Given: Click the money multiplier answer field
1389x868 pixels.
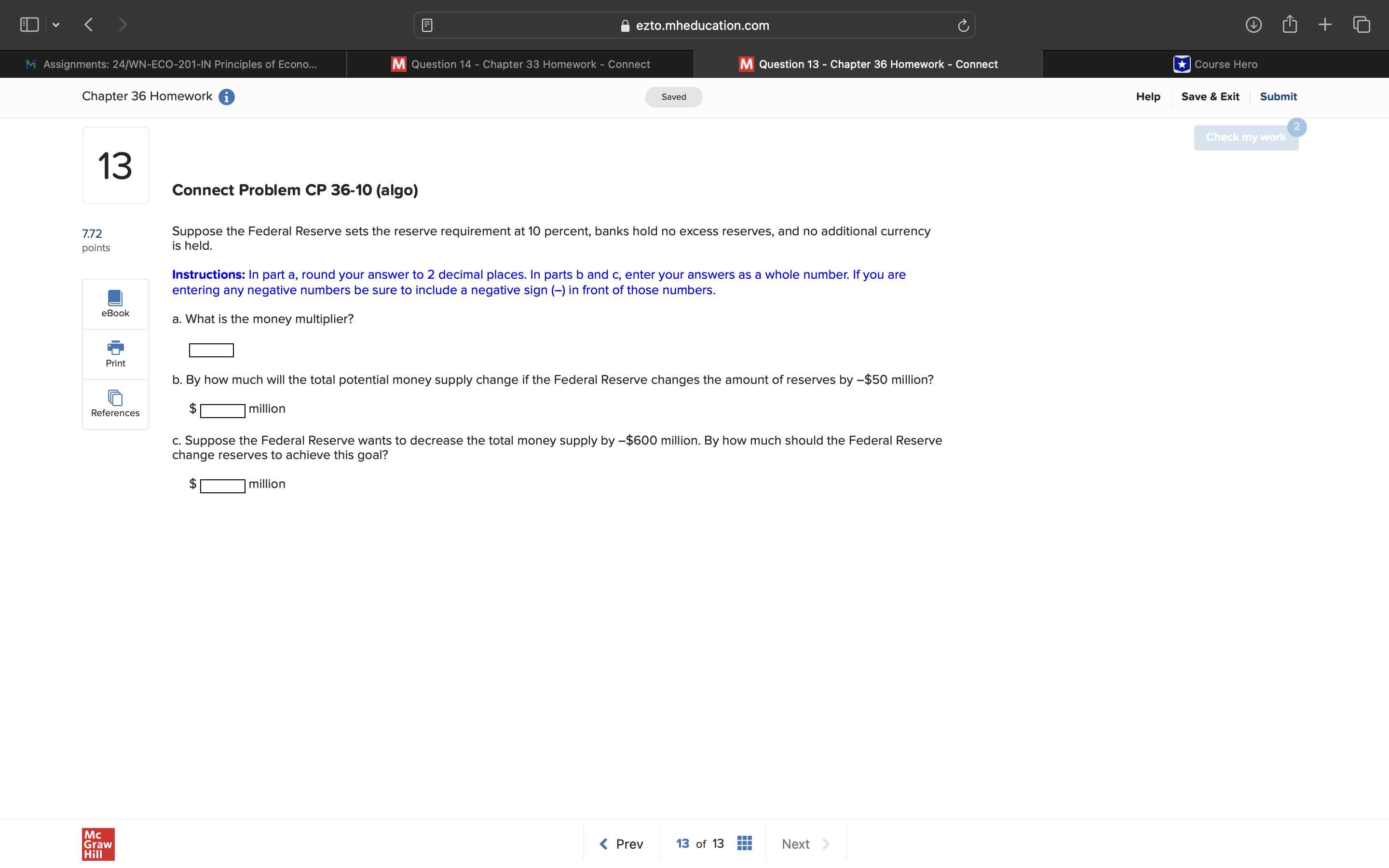Looking at the screenshot, I should pyautogui.click(x=211, y=350).
